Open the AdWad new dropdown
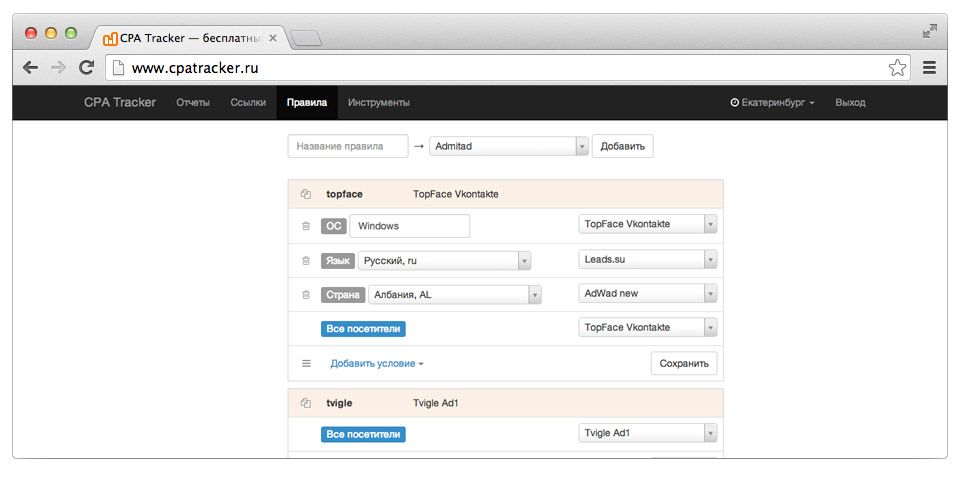This screenshot has width=960, height=486. [647, 293]
